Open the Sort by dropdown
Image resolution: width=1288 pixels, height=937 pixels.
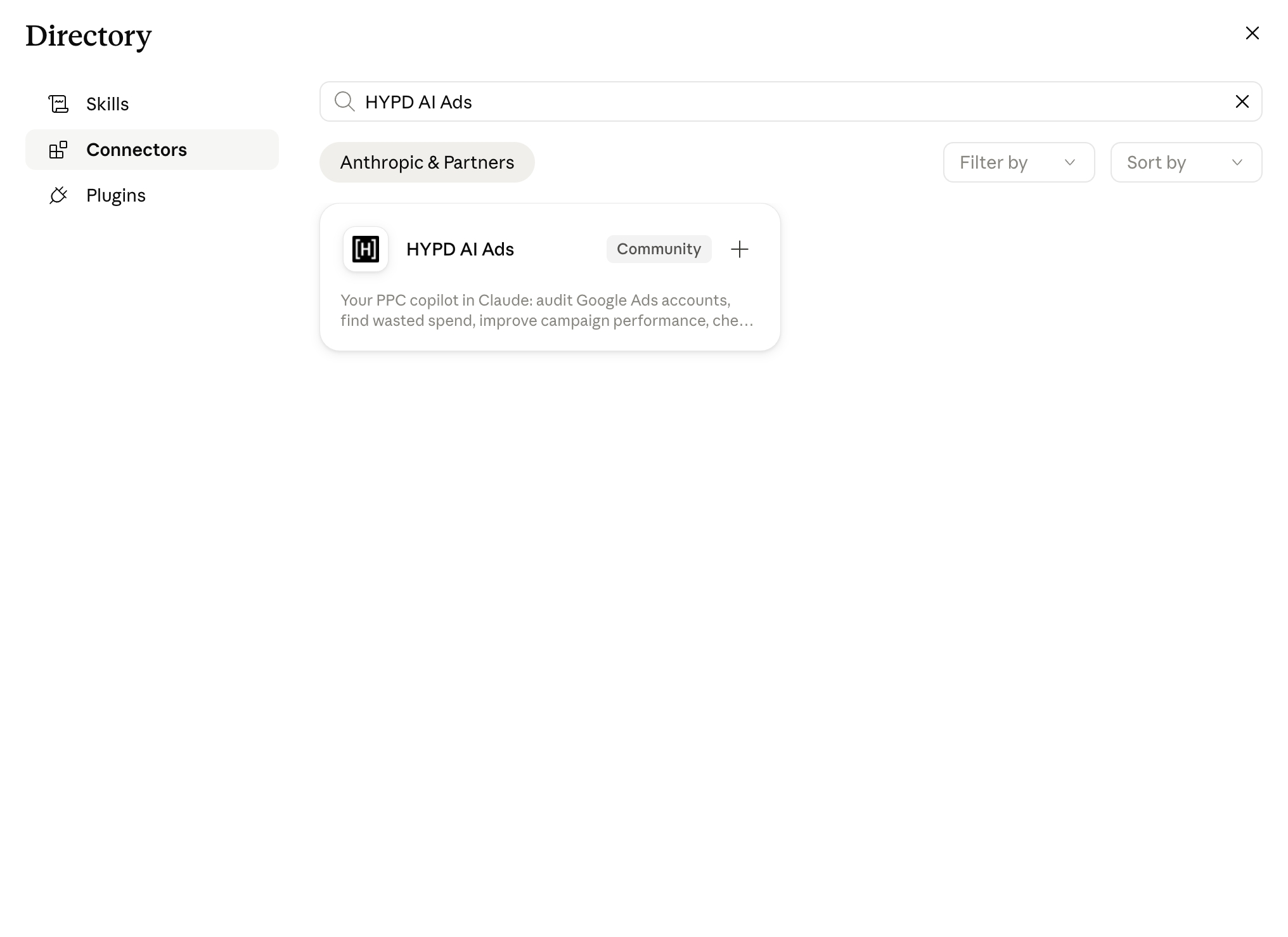pos(1186,162)
